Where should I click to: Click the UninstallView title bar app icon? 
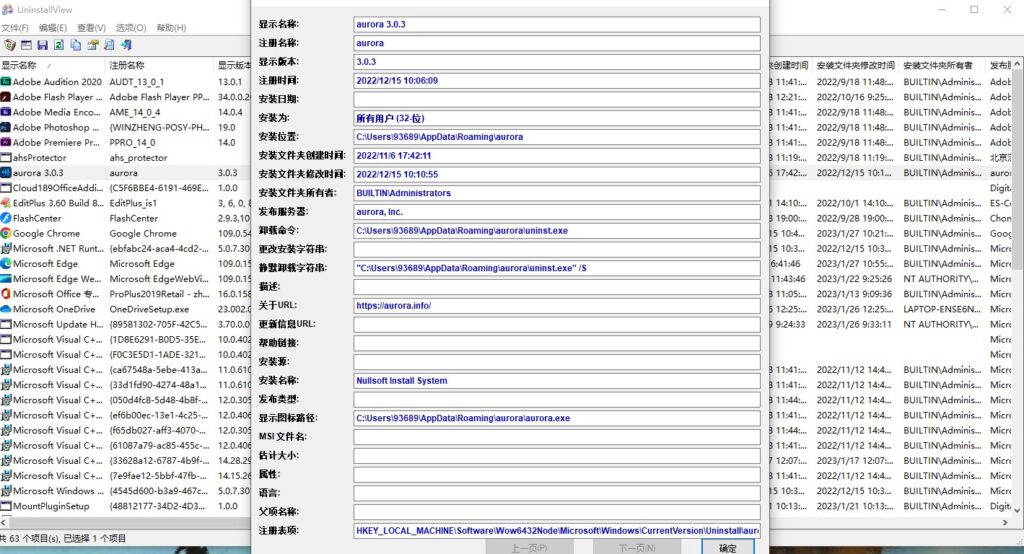click(8, 10)
